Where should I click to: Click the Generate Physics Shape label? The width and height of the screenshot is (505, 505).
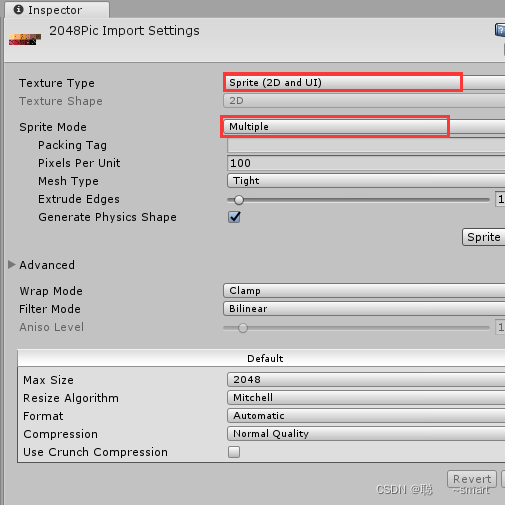pyautogui.click(x=107, y=217)
